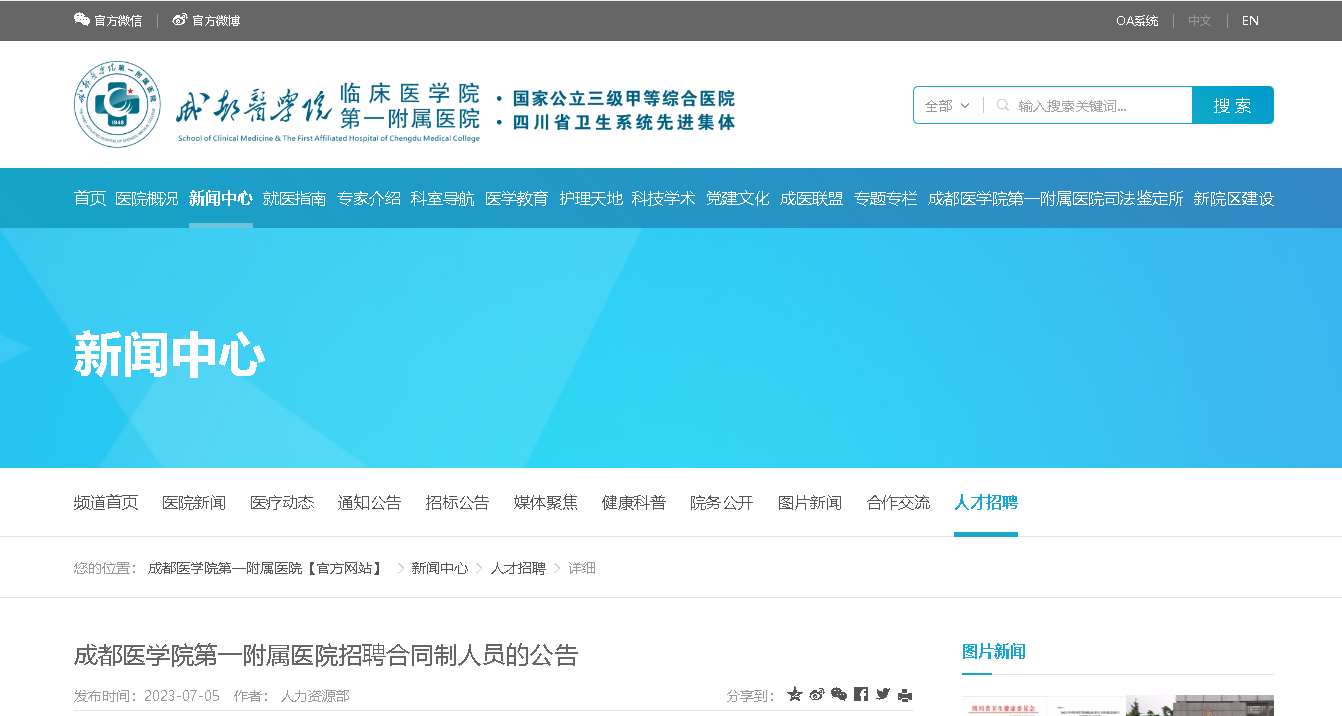Share article to Facebook
The height and width of the screenshot is (716, 1342).
coord(861,694)
